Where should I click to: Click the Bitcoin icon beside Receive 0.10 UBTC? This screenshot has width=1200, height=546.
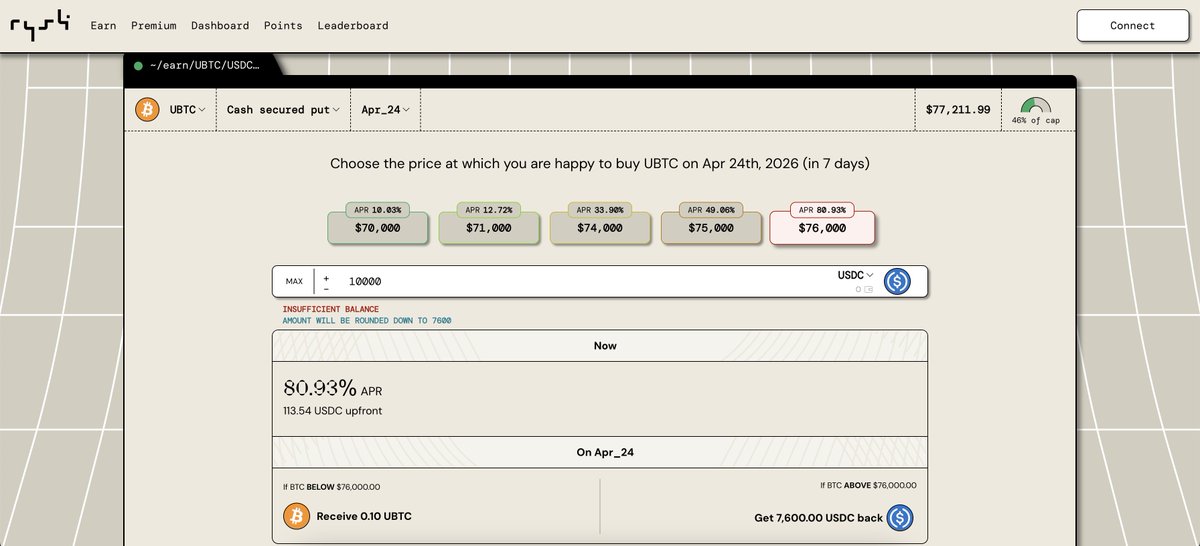click(297, 516)
